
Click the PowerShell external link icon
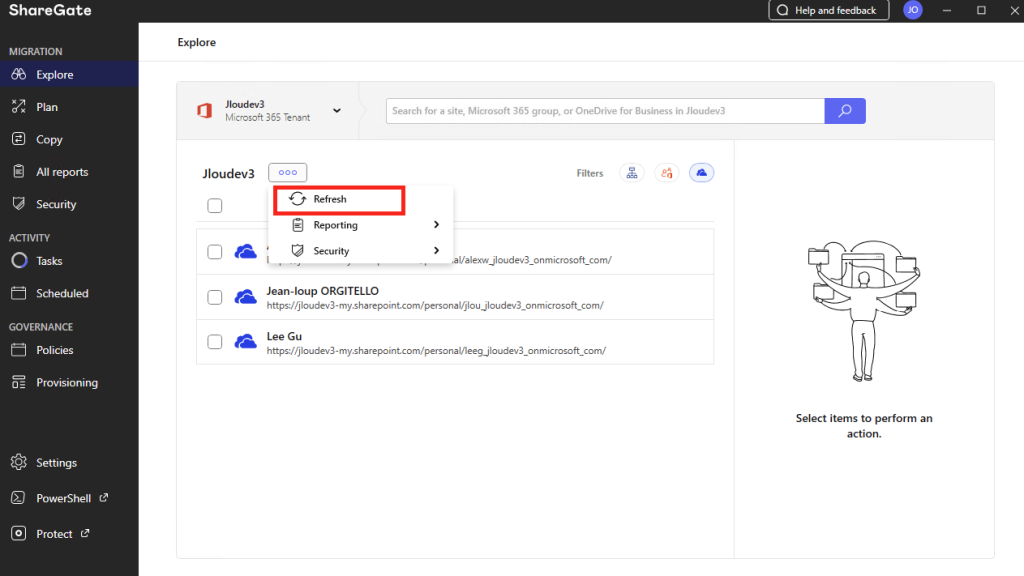(104, 498)
